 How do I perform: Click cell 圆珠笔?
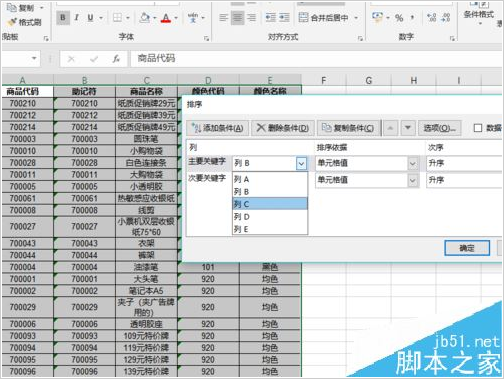[146, 139]
